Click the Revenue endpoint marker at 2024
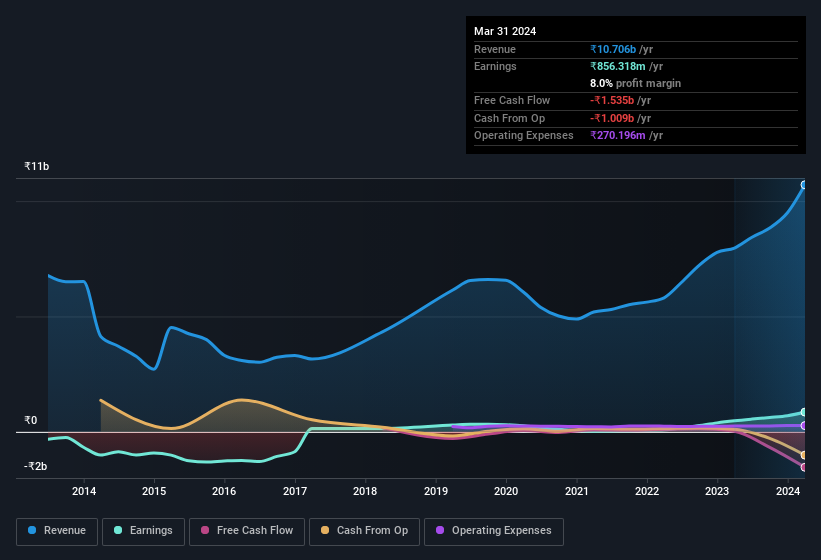This screenshot has width=821, height=560. tap(804, 185)
